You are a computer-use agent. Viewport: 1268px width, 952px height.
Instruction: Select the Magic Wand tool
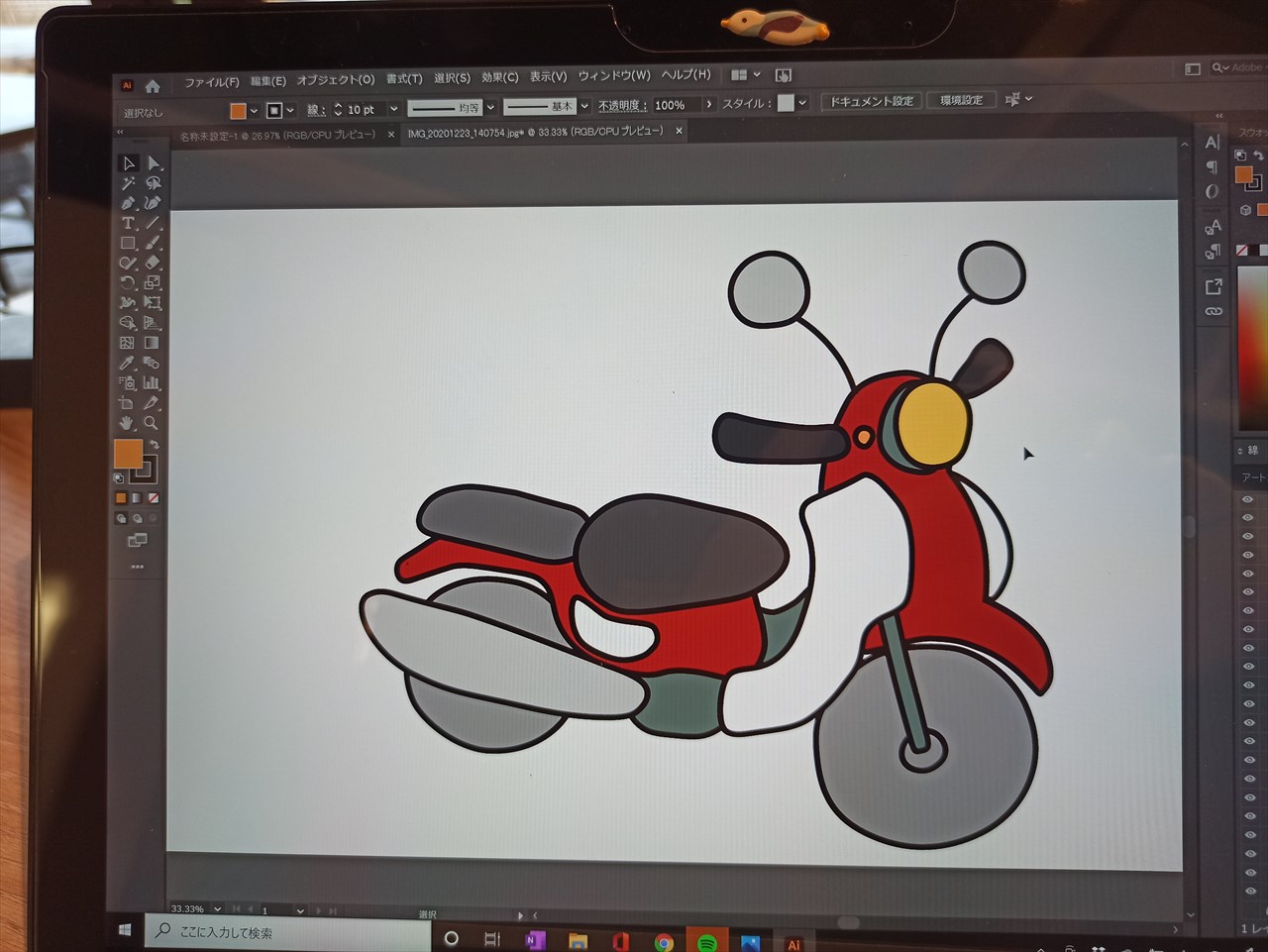[x=128, y=183]
